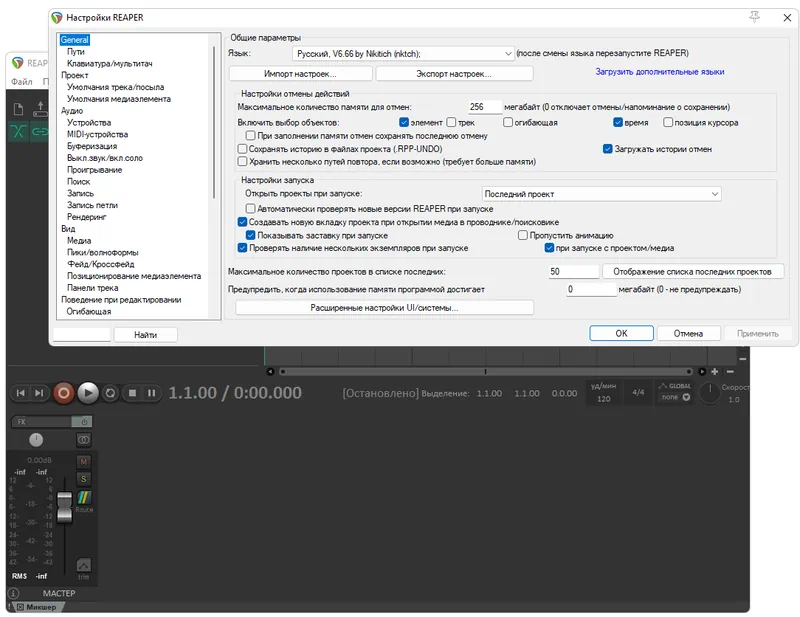Enable automatic REAPER version check at startup
The width and height of the screenshot is (800, 617).
(251, 208)
